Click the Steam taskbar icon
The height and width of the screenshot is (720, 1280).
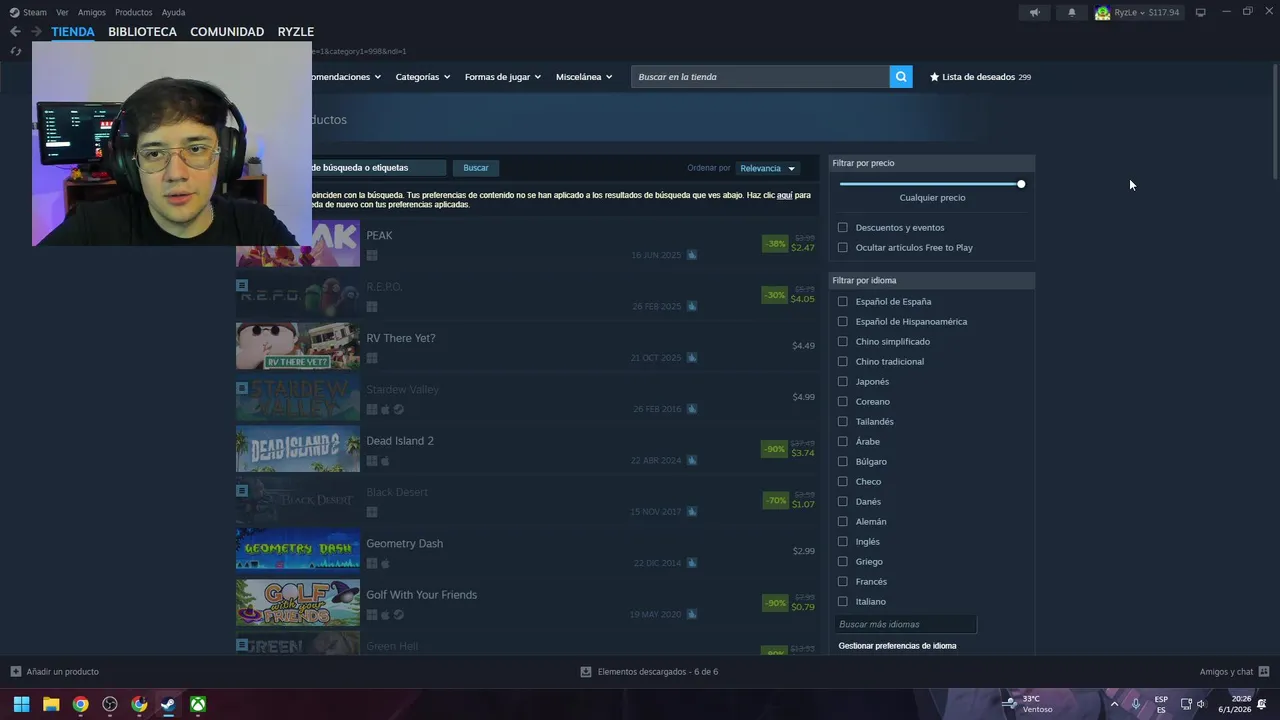coord(169,704)
